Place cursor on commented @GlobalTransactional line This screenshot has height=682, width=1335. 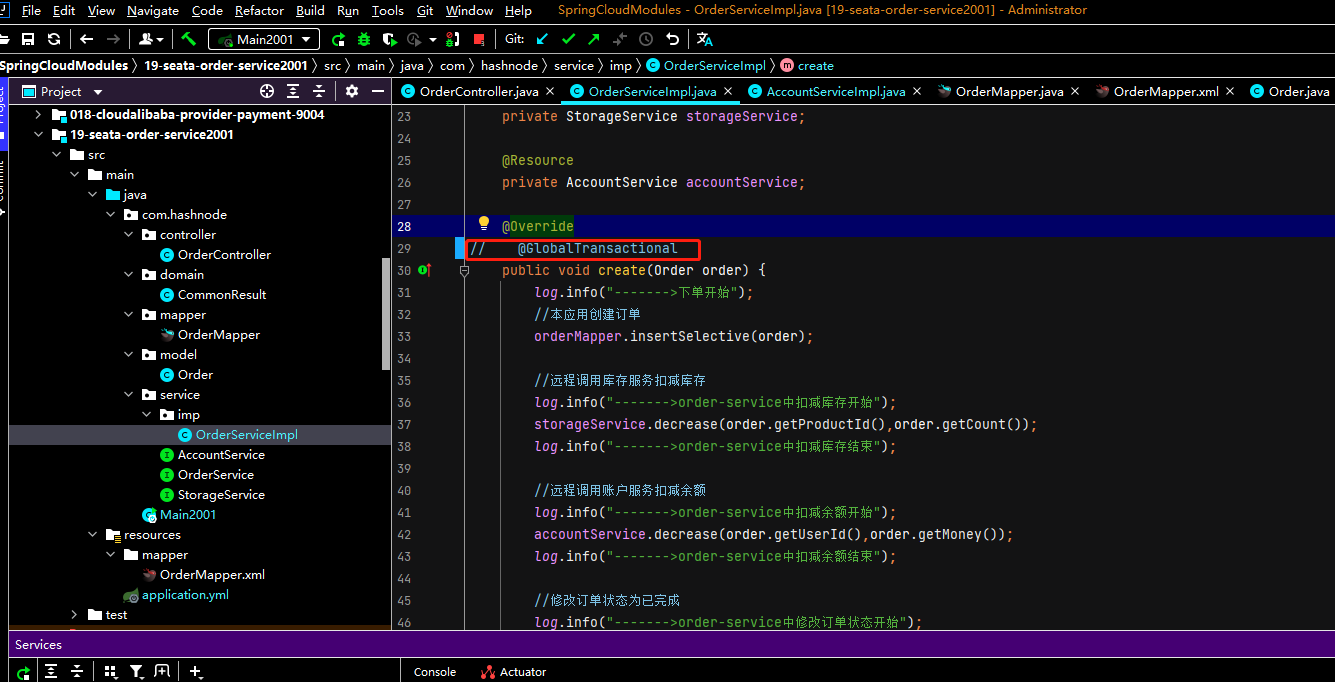(597, 248)
